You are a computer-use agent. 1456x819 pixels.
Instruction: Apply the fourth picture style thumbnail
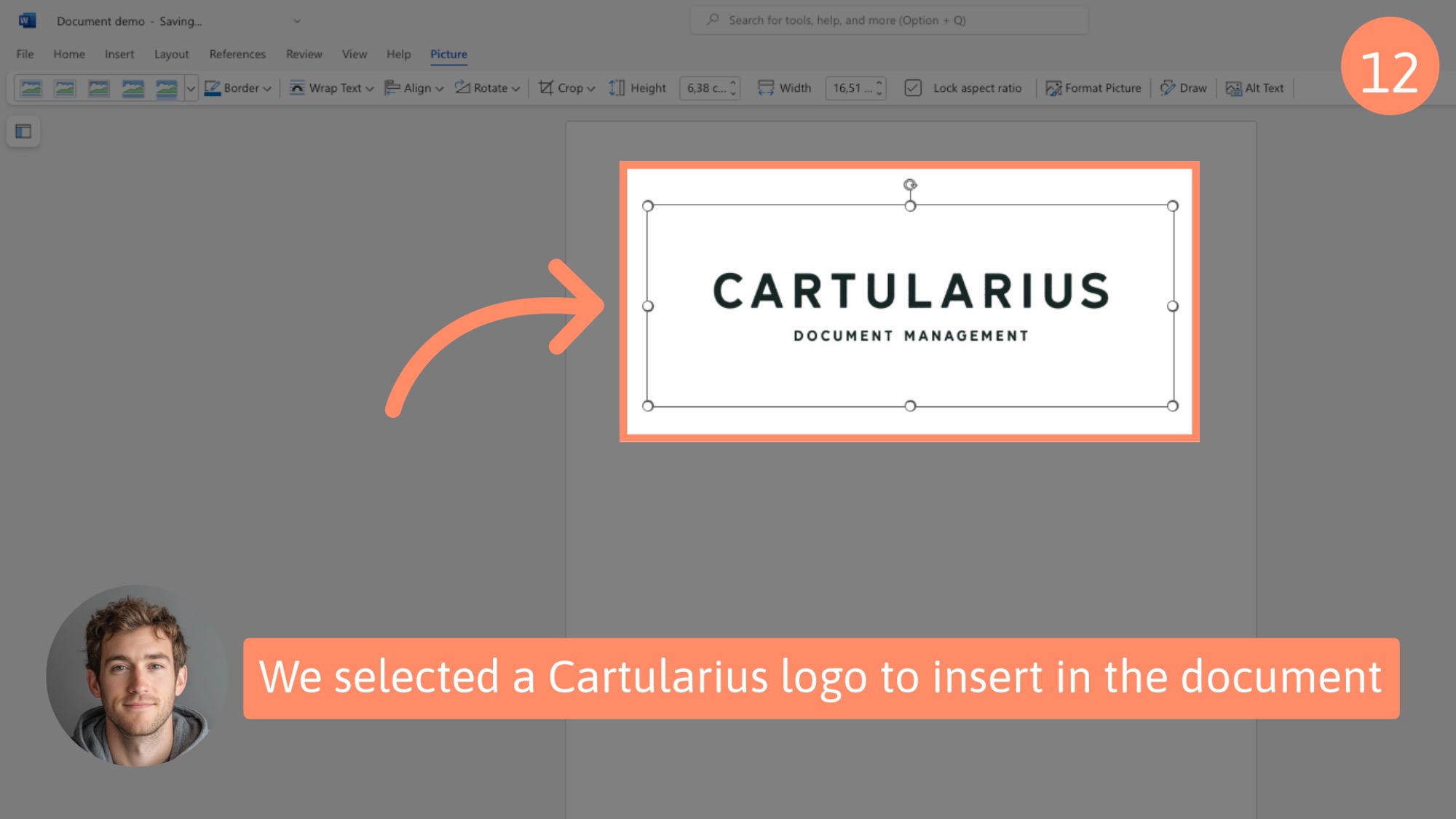tap(132, 88)
